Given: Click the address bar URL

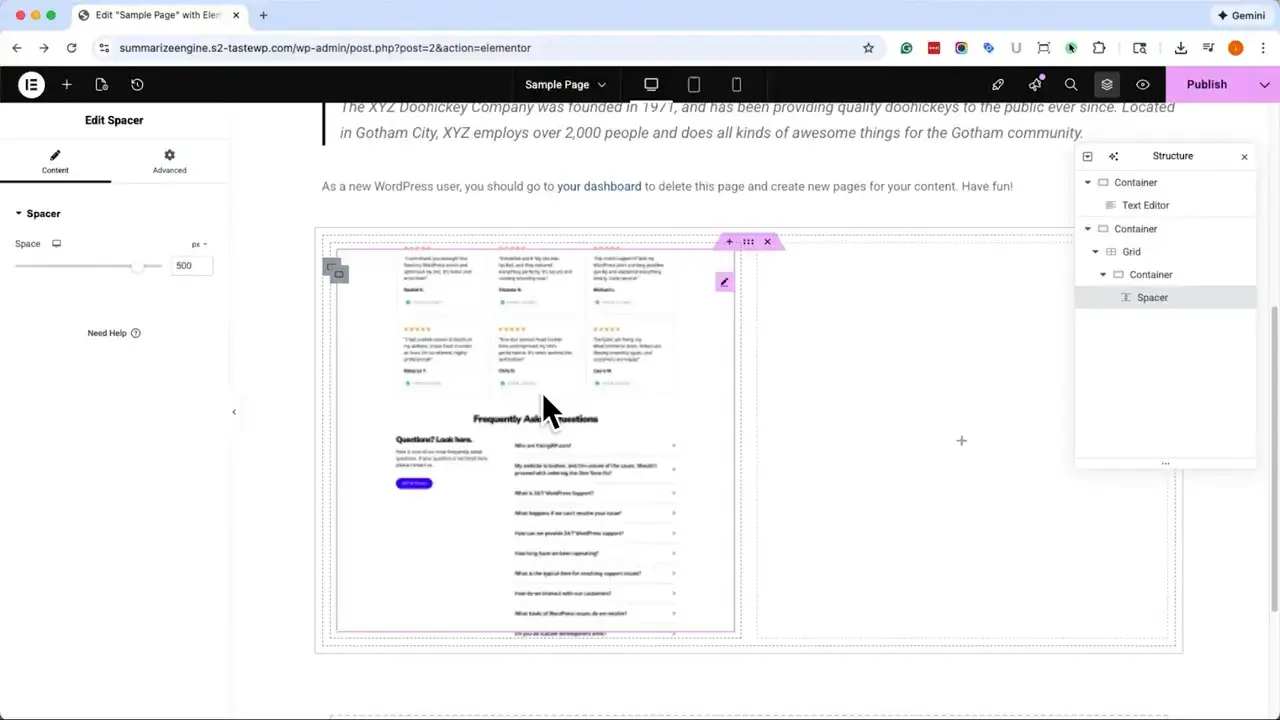Looking at the screenshot, I should point(325,48).
